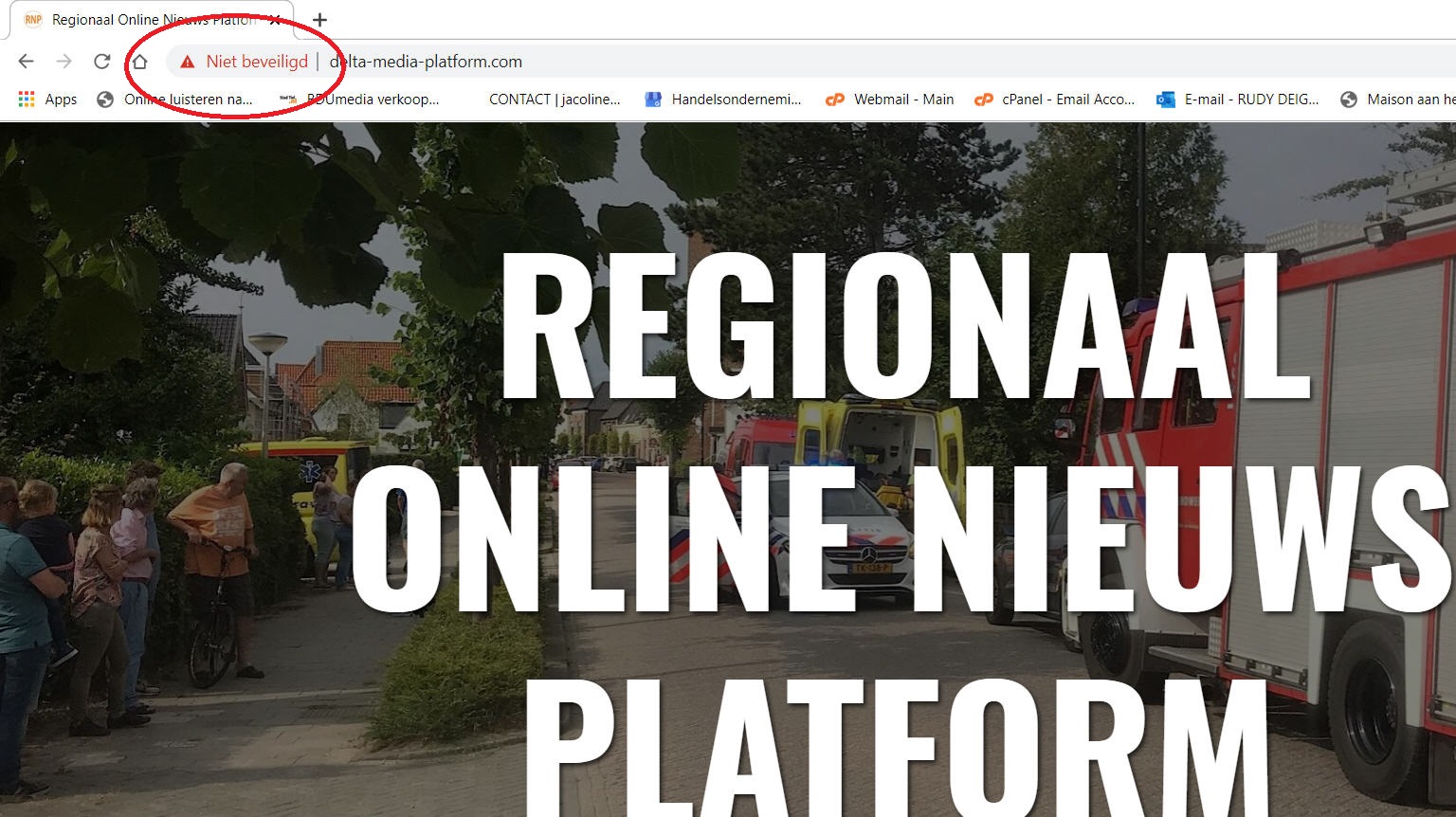Open the Apps grid shortcut
The height and width of the screenshot is (817, 1456).
[47, 100]
